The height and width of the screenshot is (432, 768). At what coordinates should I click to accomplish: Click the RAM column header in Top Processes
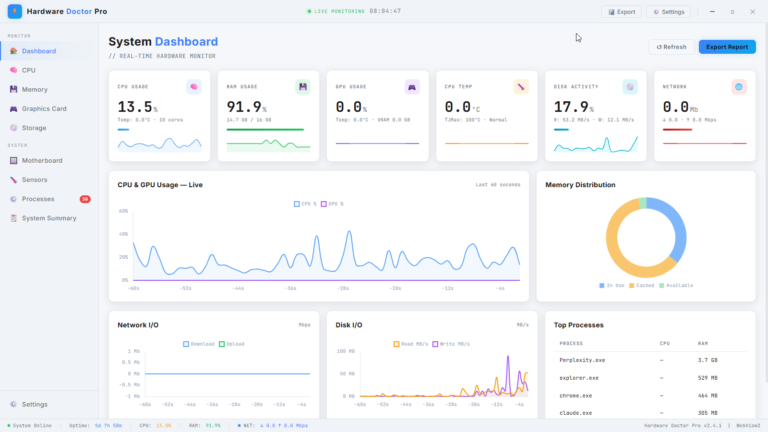tap(703, 343)
